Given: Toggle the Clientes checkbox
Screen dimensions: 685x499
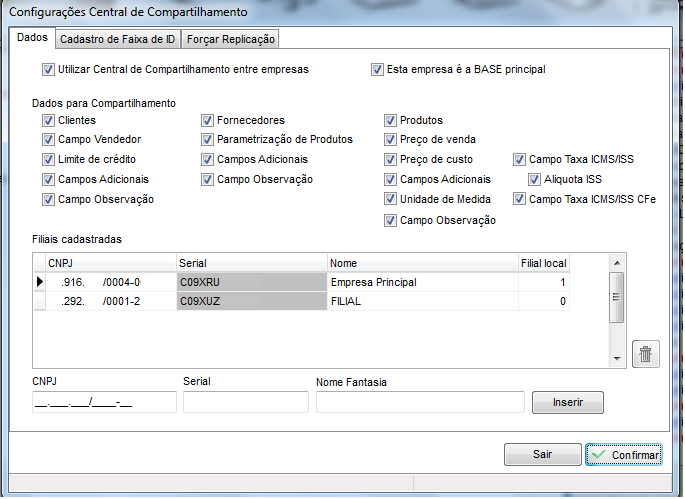Looking at the screenshot, I should pyautogui.click(x=48, y=120).
